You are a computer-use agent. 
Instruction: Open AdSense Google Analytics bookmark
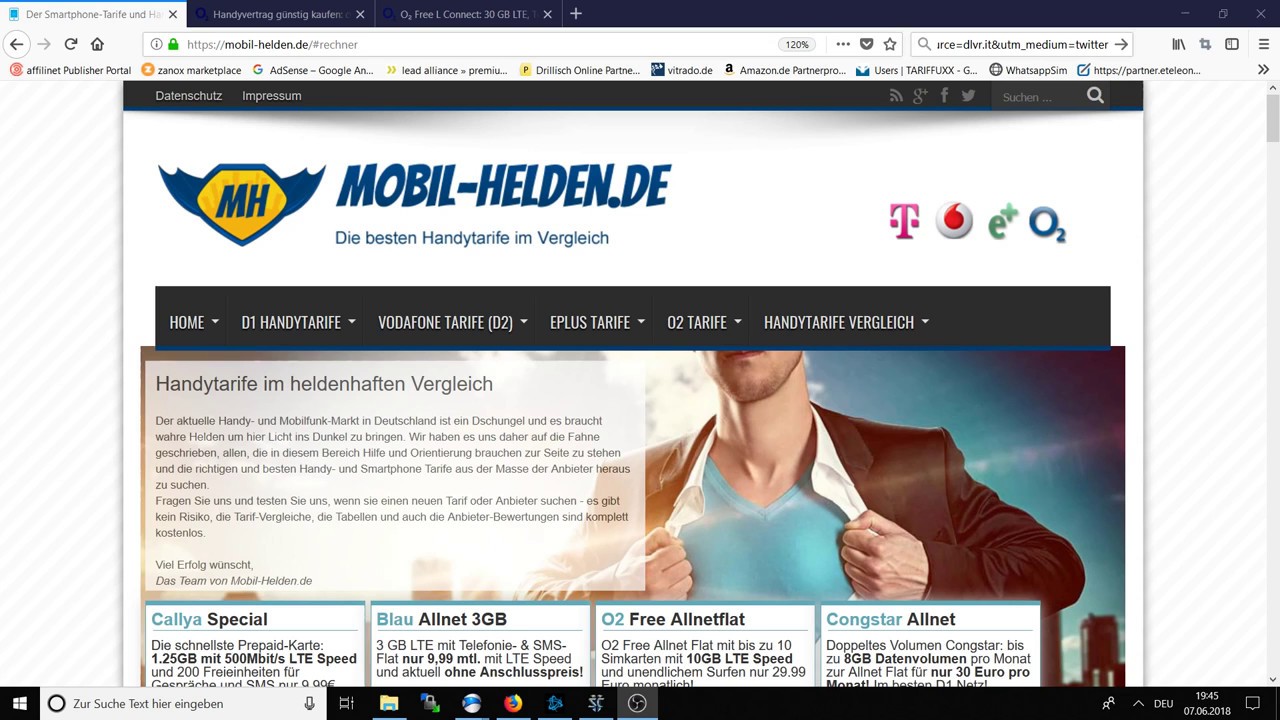(x=313, y=70)
